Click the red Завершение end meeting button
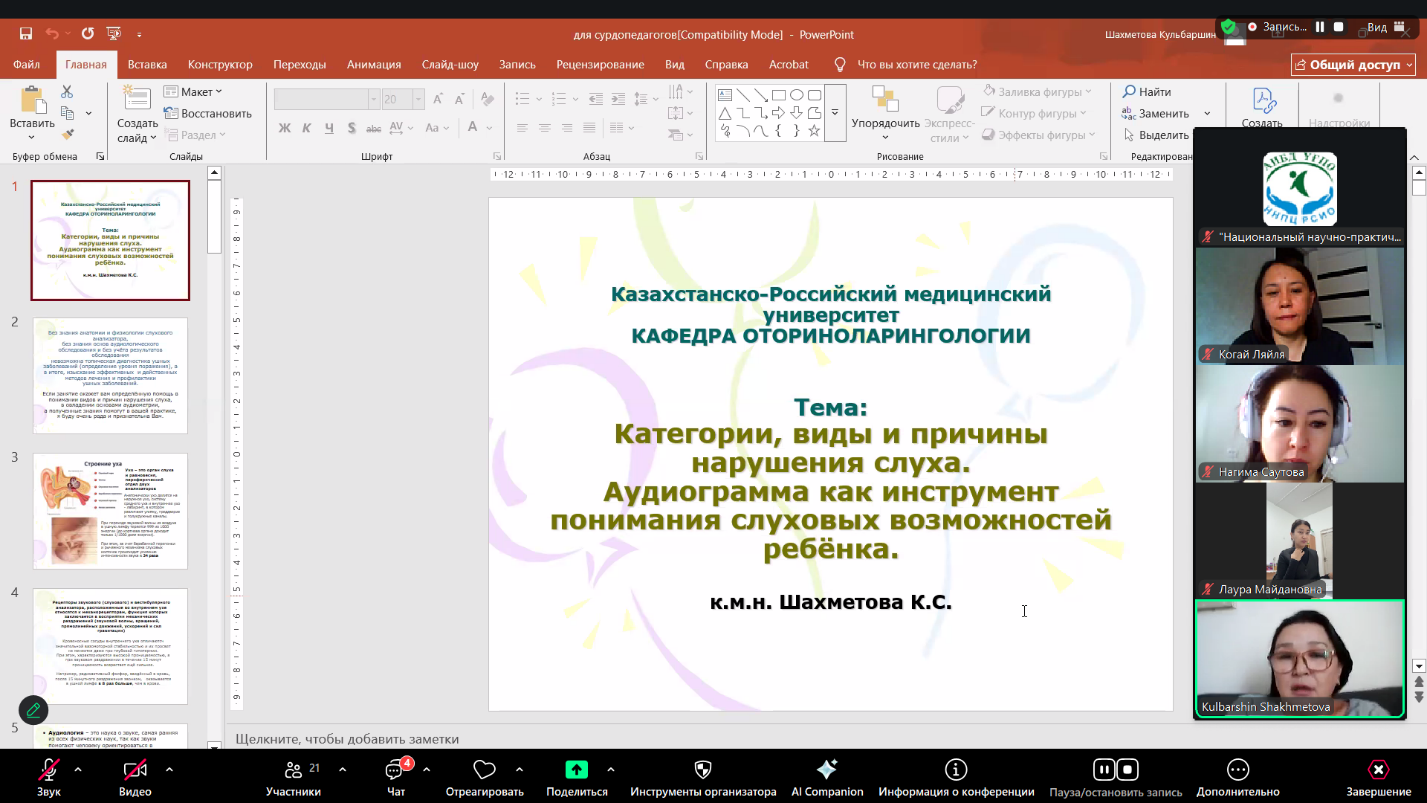 (1378, 777)
